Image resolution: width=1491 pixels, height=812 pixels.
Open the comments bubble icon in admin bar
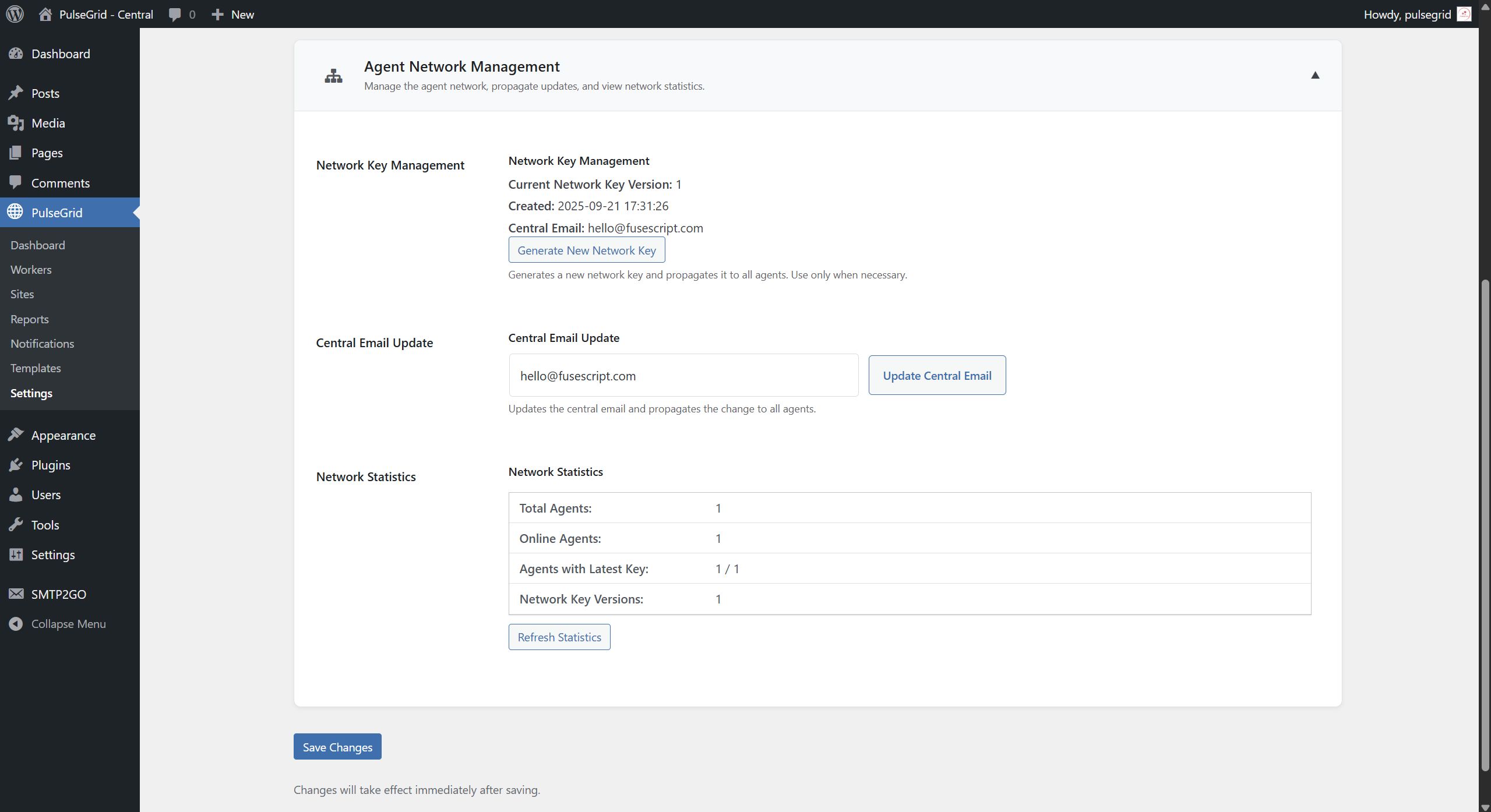[175, 15]
